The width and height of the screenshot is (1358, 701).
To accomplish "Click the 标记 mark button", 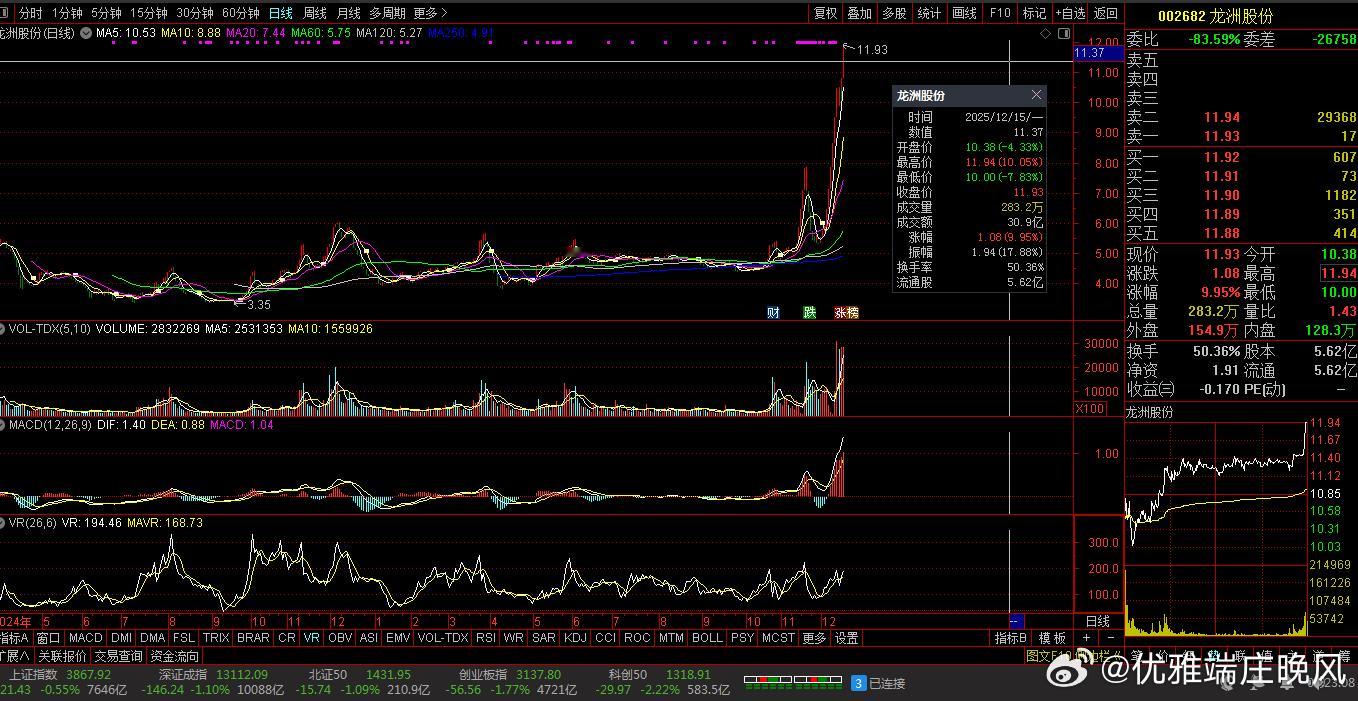I will [1034, 13].
